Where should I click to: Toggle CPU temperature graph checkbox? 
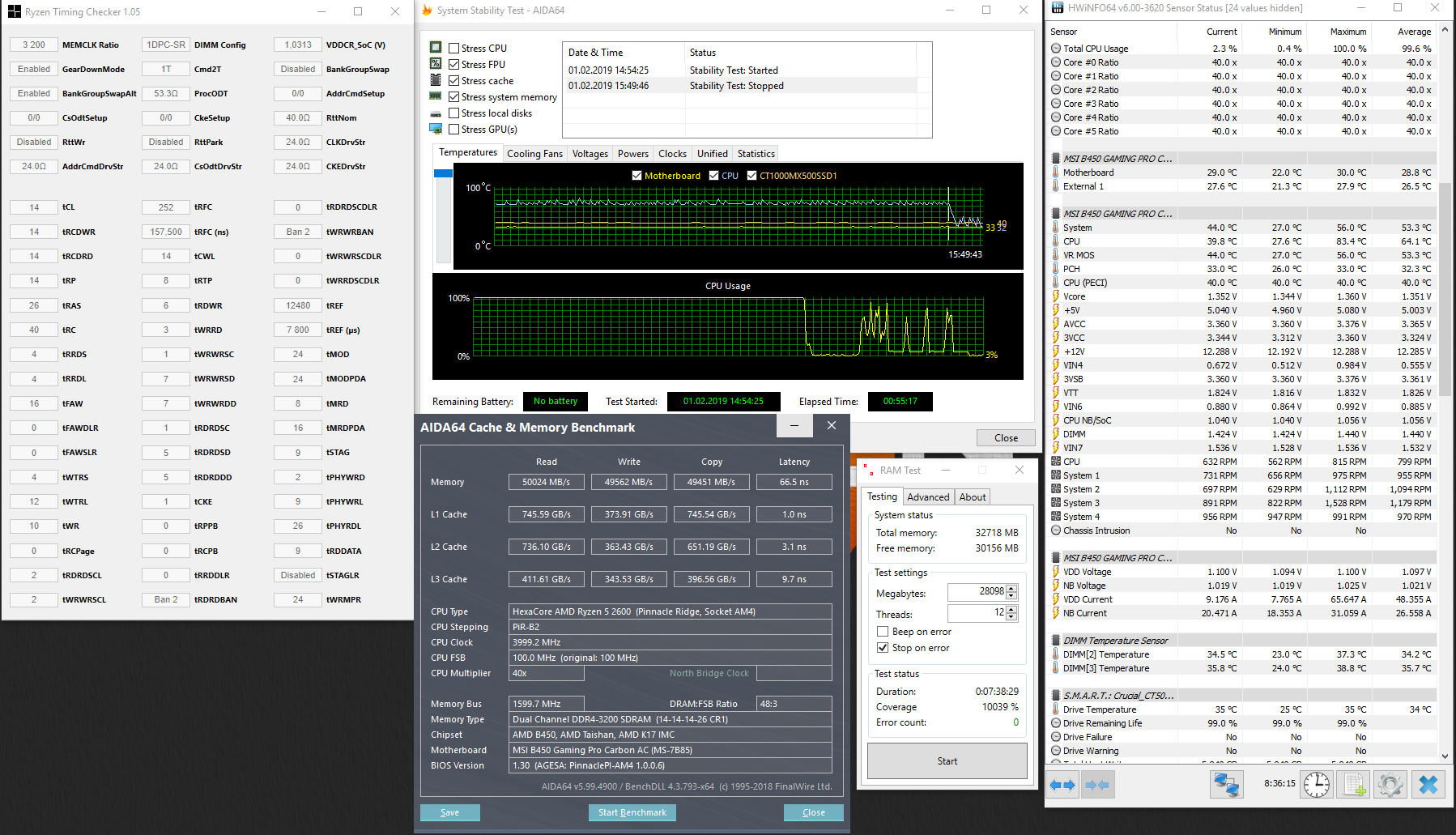click(x=714, y=176)
